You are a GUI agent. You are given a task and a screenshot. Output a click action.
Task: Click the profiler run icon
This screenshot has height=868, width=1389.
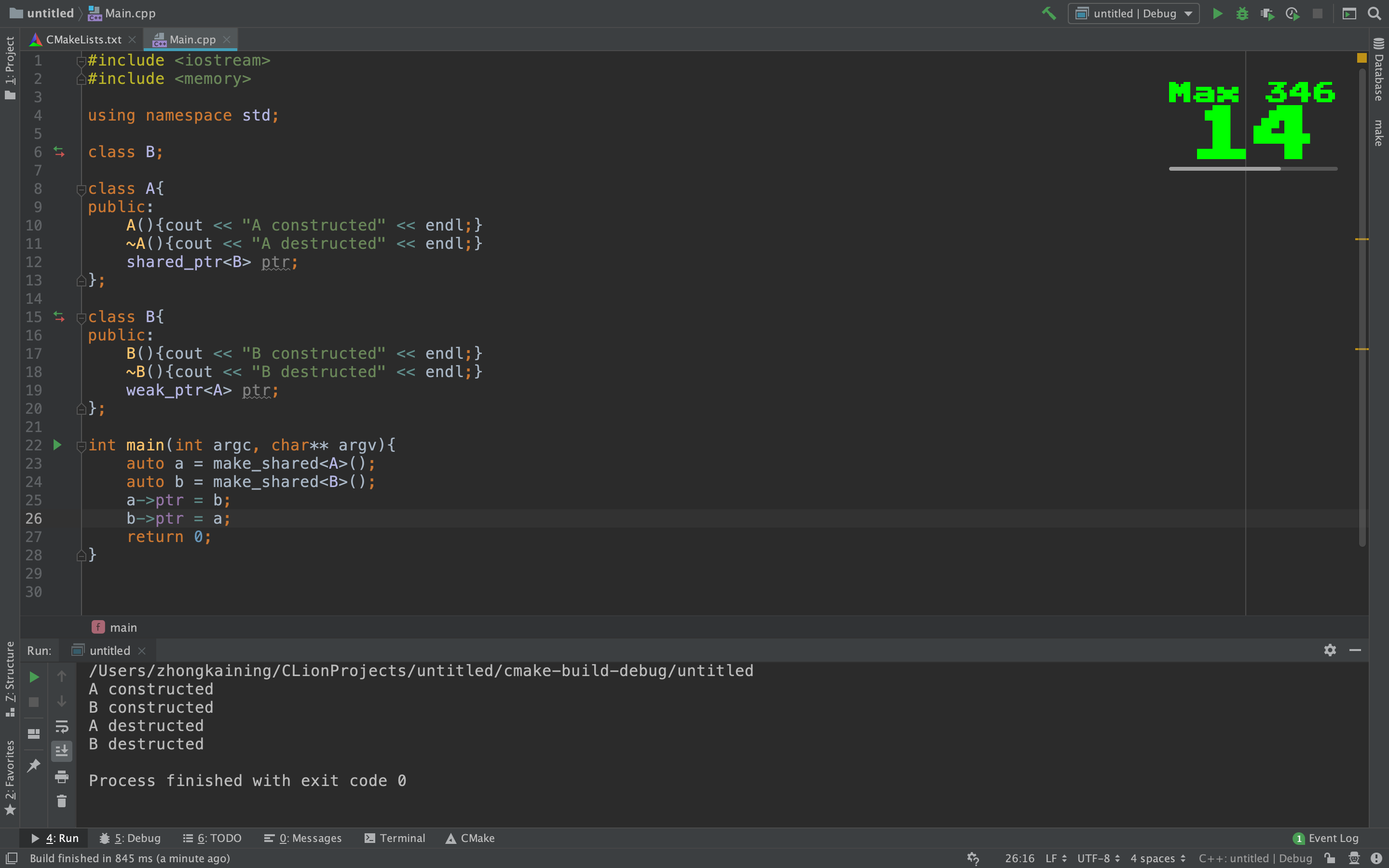[1293, 13]
